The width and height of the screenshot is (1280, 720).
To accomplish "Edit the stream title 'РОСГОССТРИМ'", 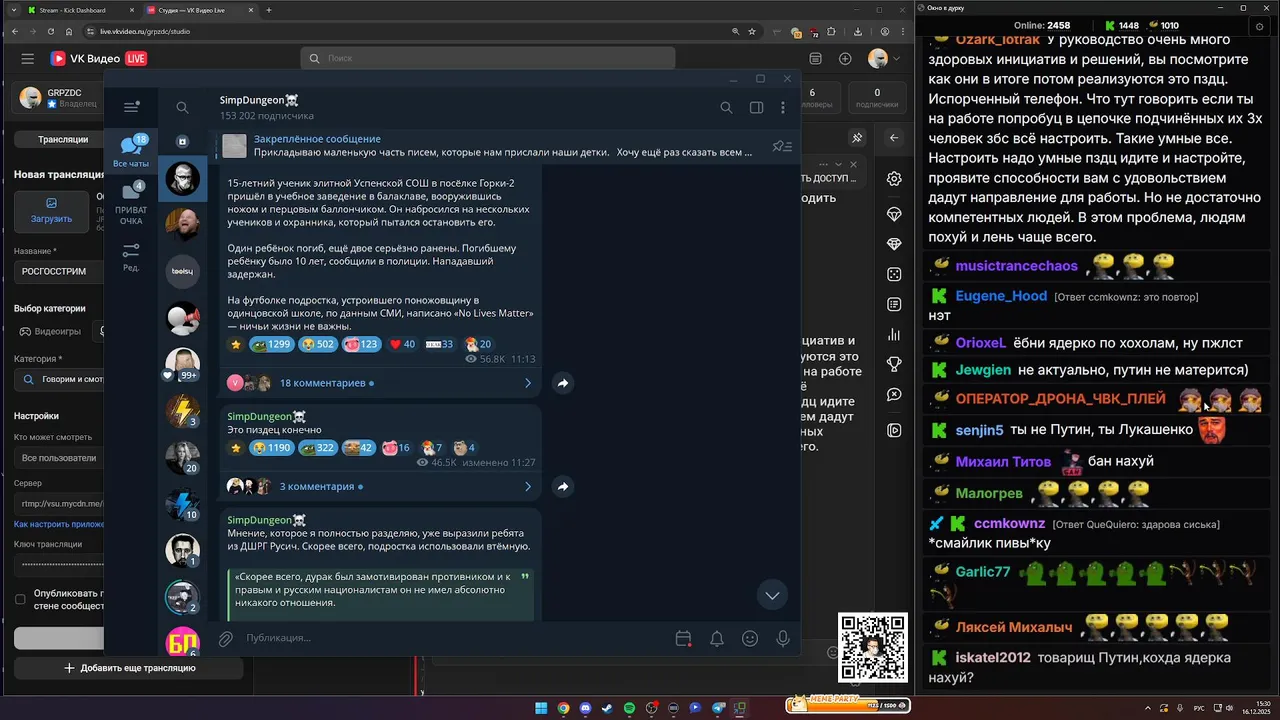I will 60,271.
